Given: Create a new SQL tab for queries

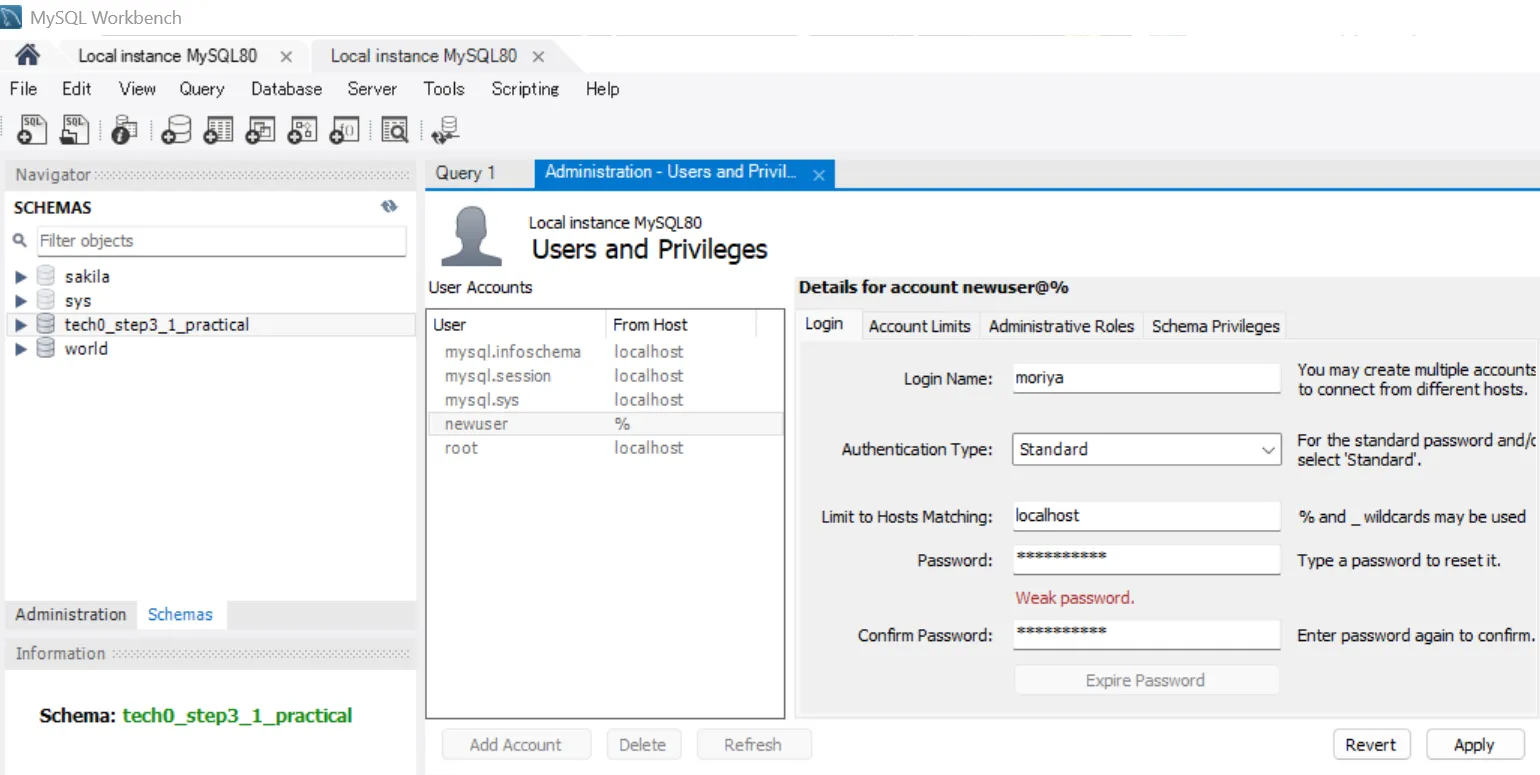Looking at the screenshot, I should tap(34, 129).
